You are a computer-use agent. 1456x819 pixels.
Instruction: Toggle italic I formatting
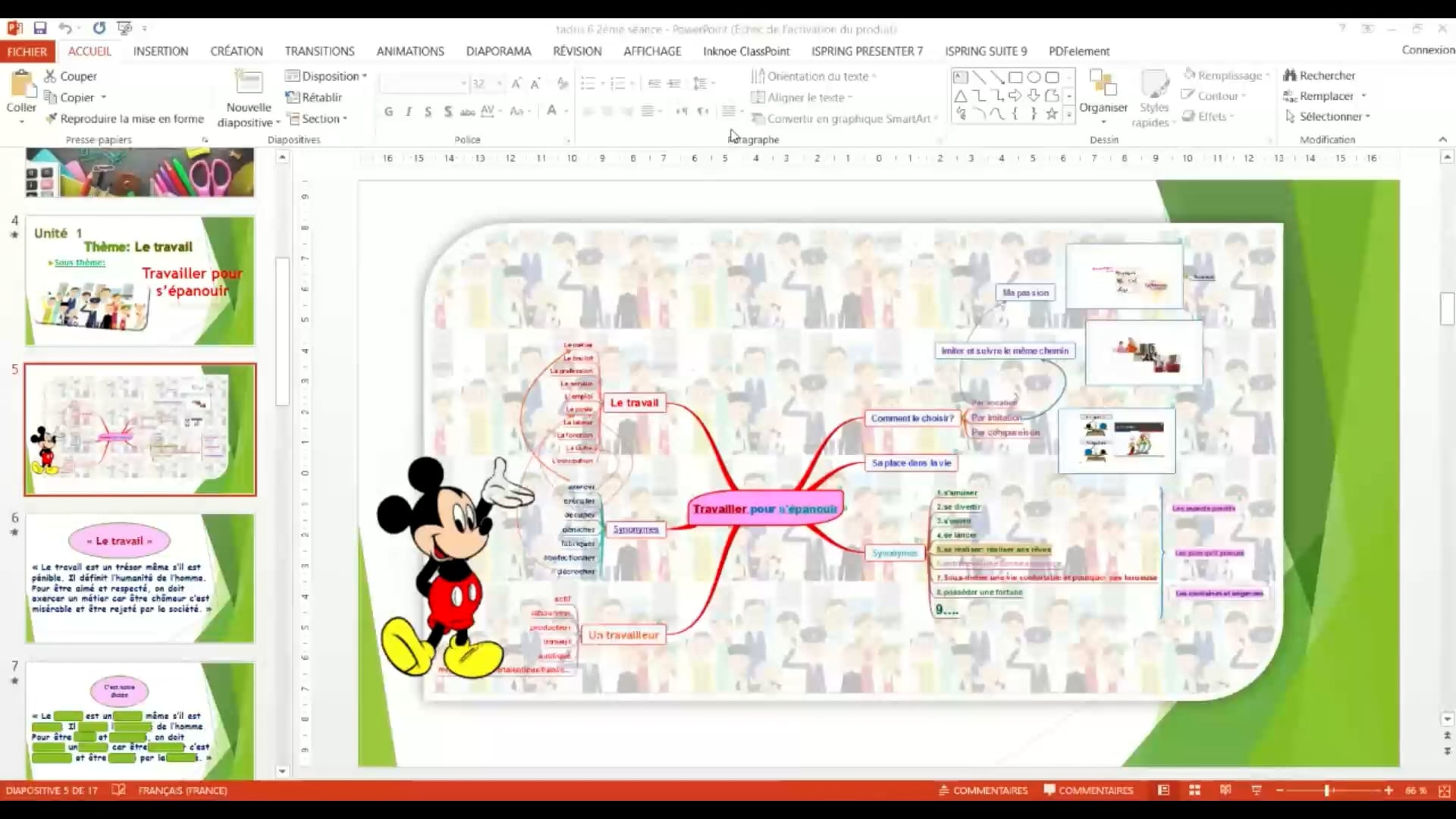click(409, 111)
